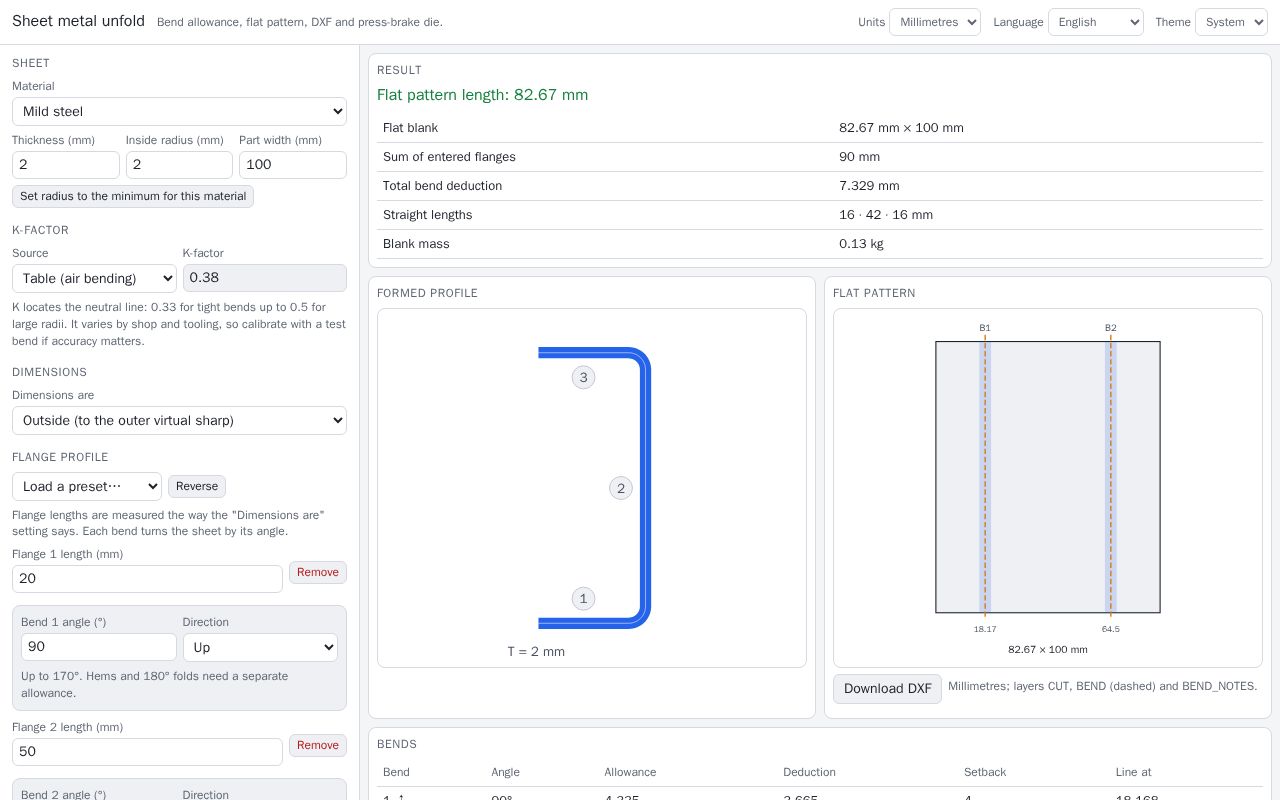Open the Dimensions are dropdown
The image size is (1280, 800).
coord(179,420)
